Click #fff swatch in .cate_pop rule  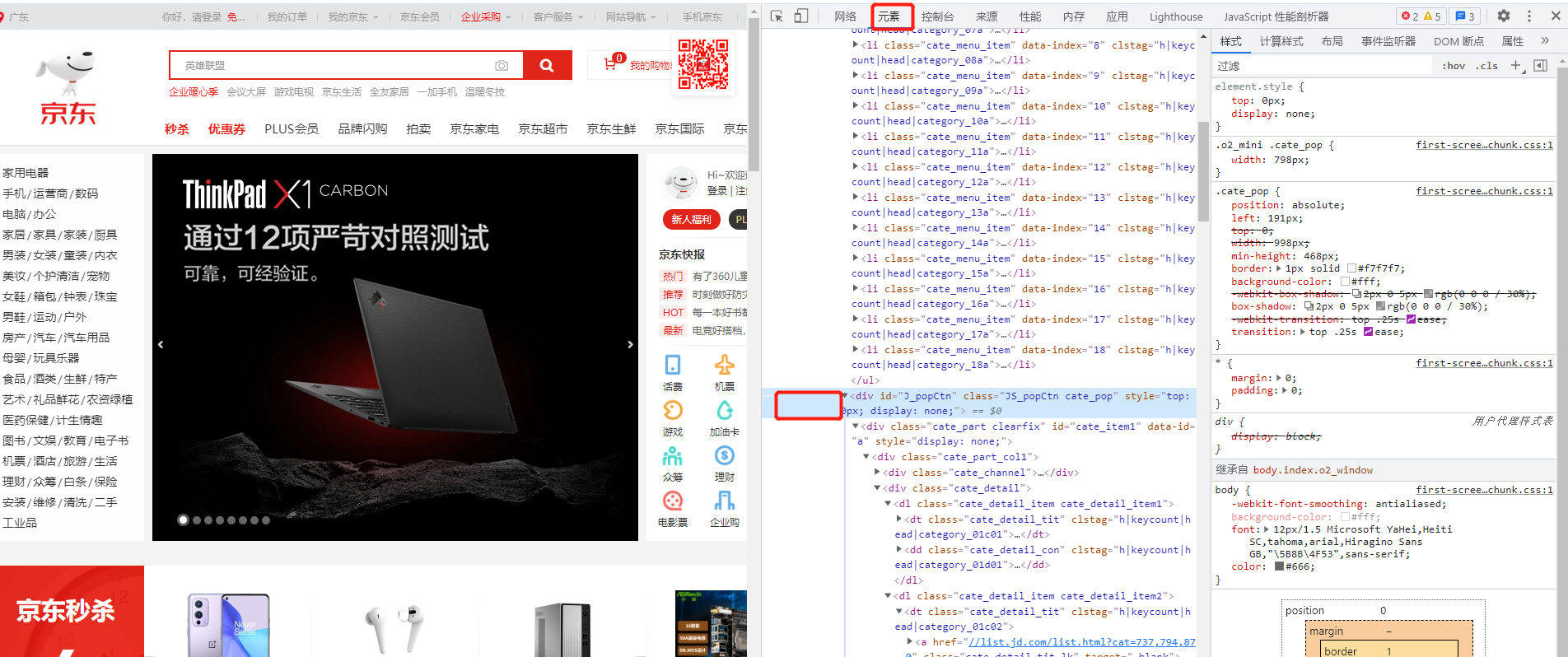coord(1345,282)
